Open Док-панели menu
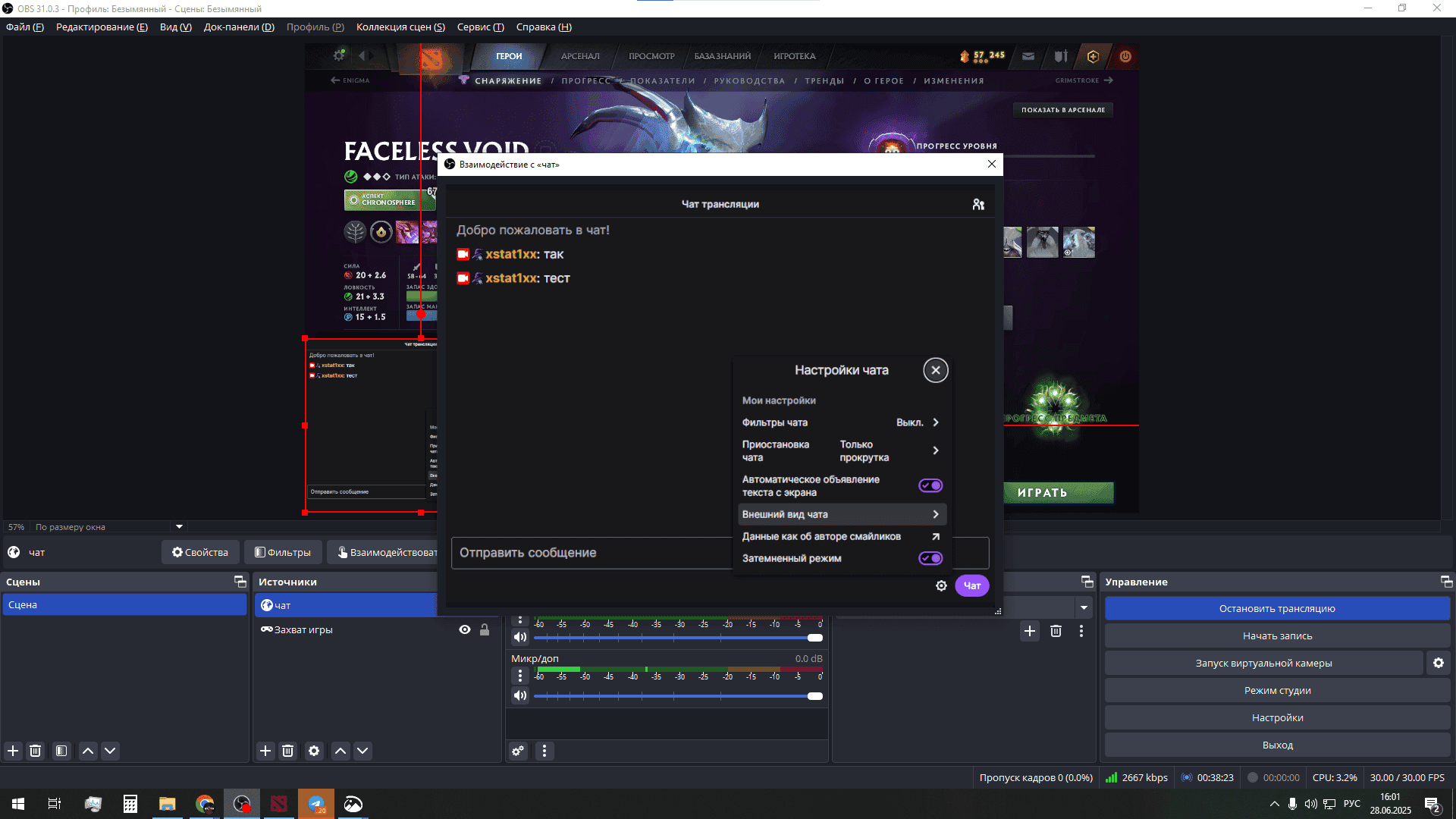Image resolution: width=1456 pixels, height=819 pixels. (x=239, y=27)
